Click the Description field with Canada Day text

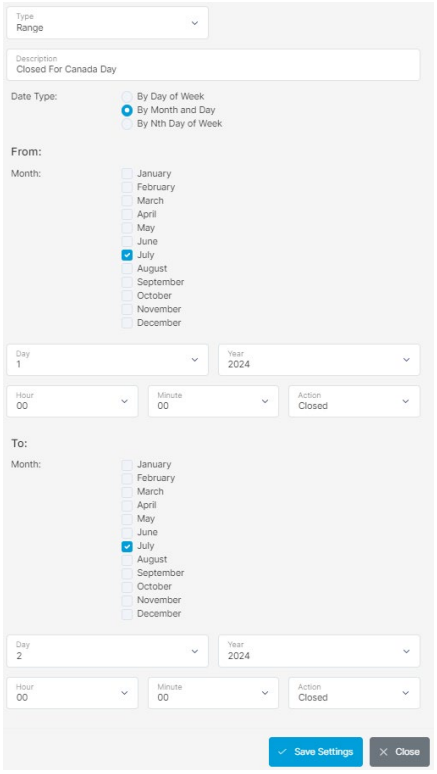point(213,65)
